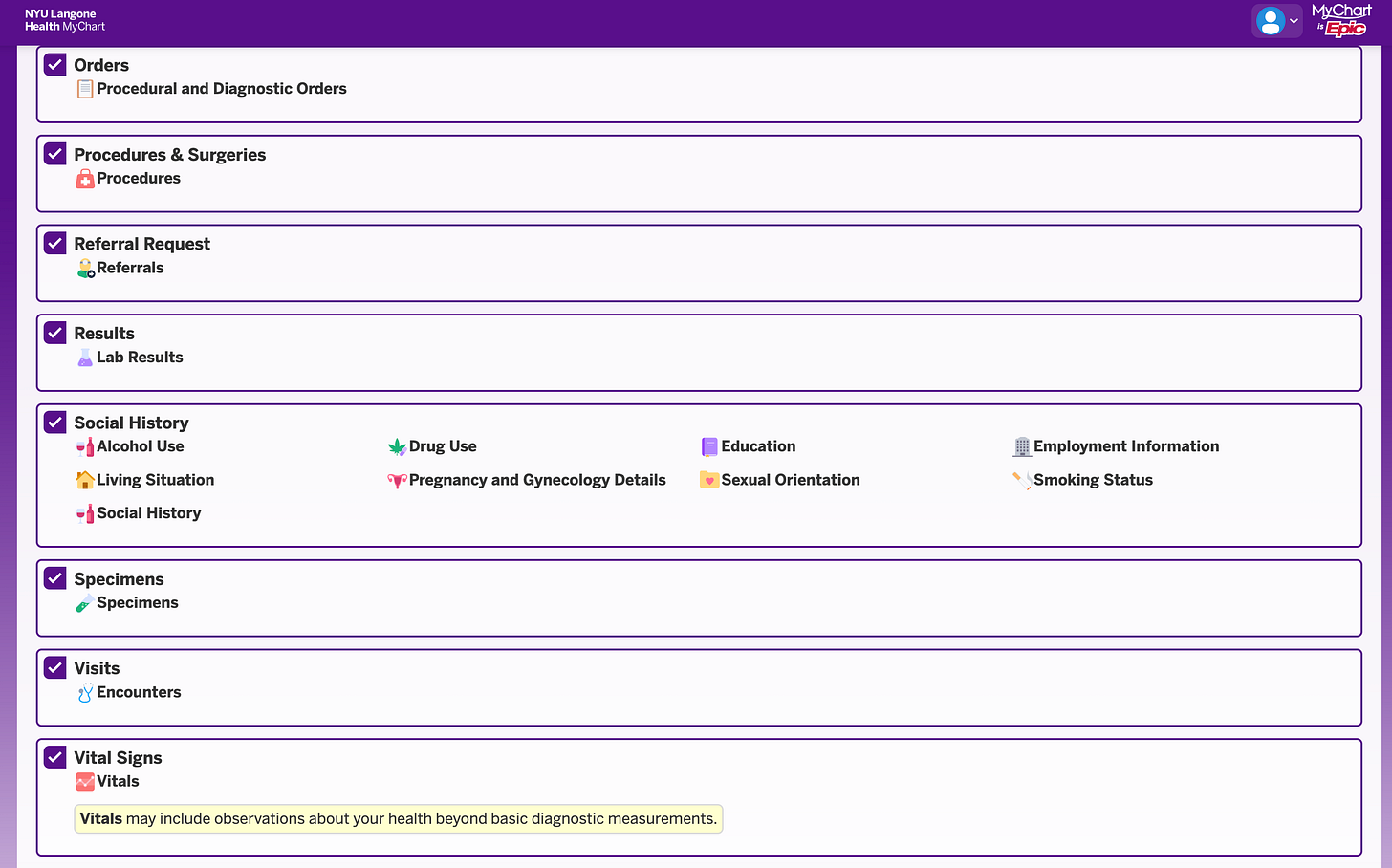1392x868 pixels.
Task: Toggle the Referral Request checkbox
Action: (x=55, y=244)
